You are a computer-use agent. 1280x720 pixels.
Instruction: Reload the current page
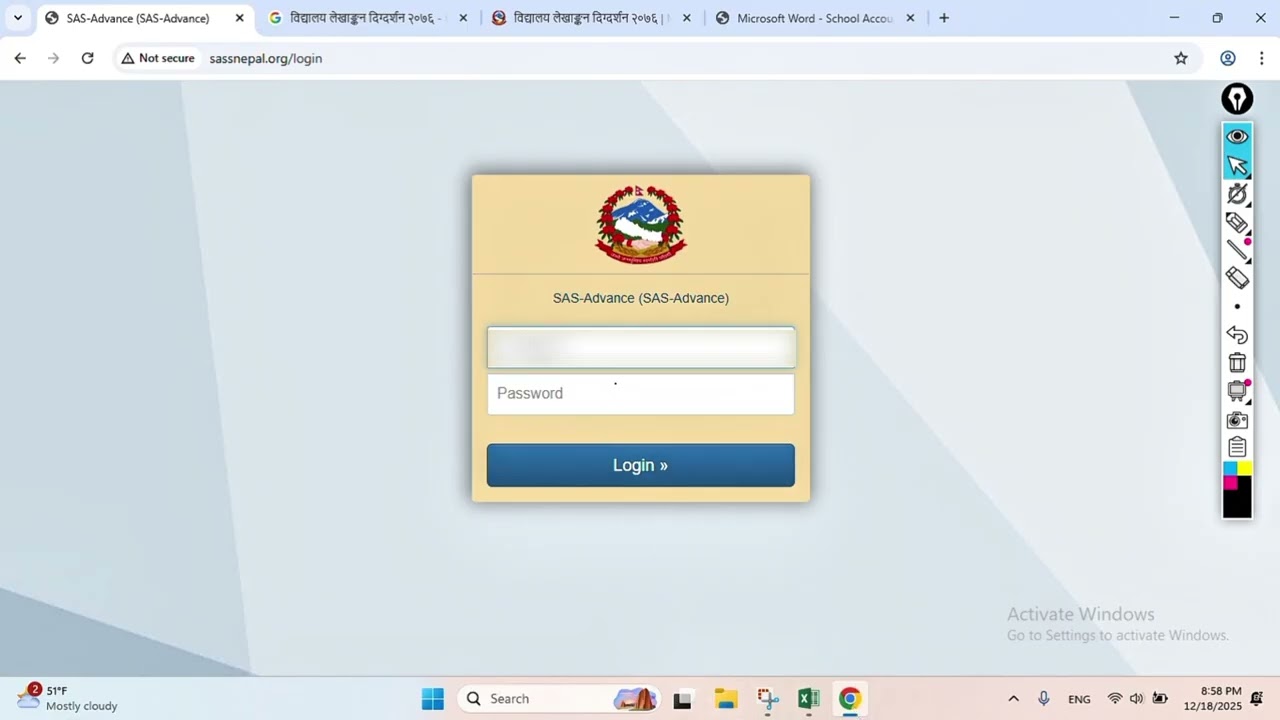(x=87, y=58)
